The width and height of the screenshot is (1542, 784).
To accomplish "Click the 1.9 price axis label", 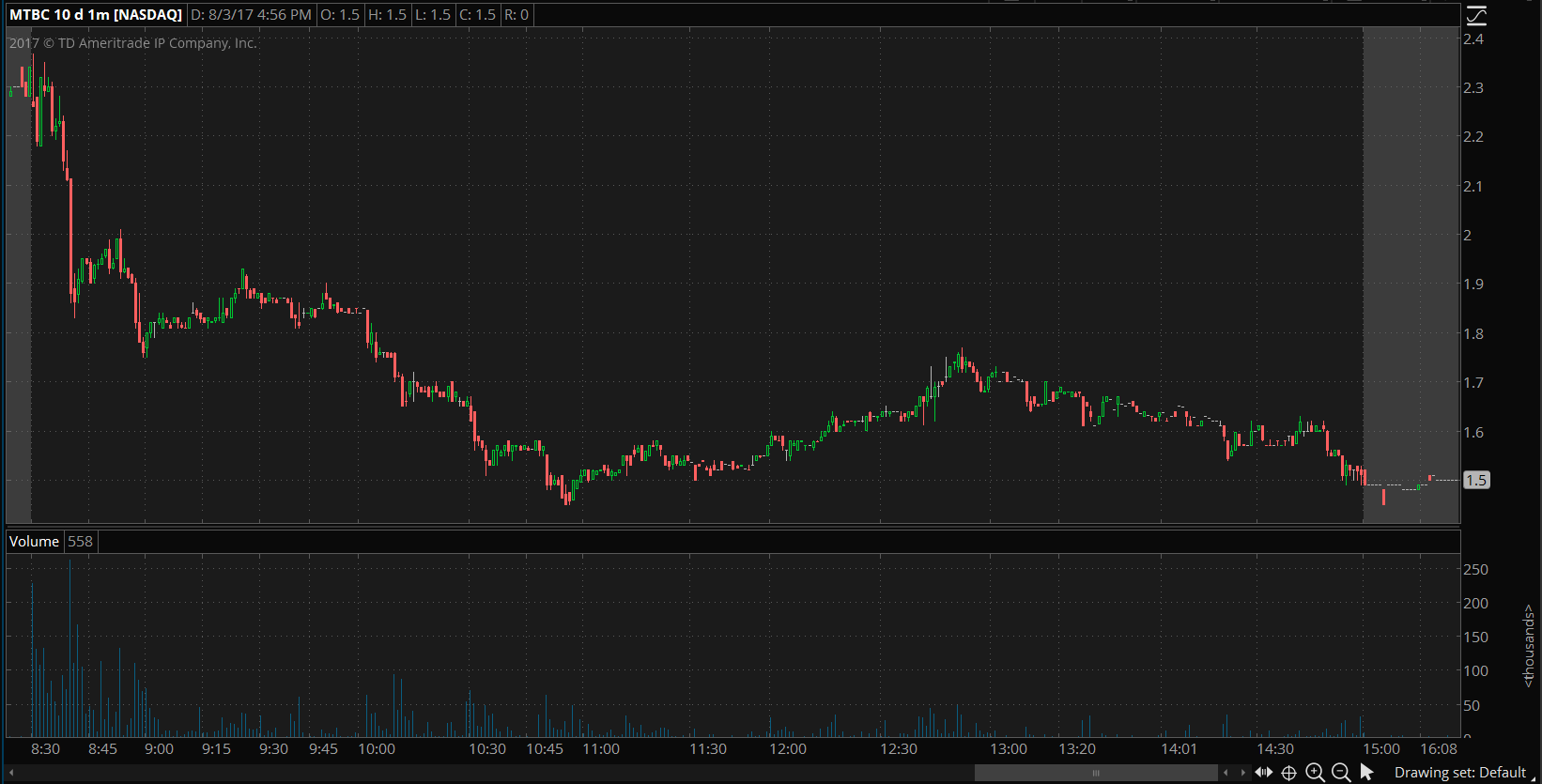I will [1473, 284].
